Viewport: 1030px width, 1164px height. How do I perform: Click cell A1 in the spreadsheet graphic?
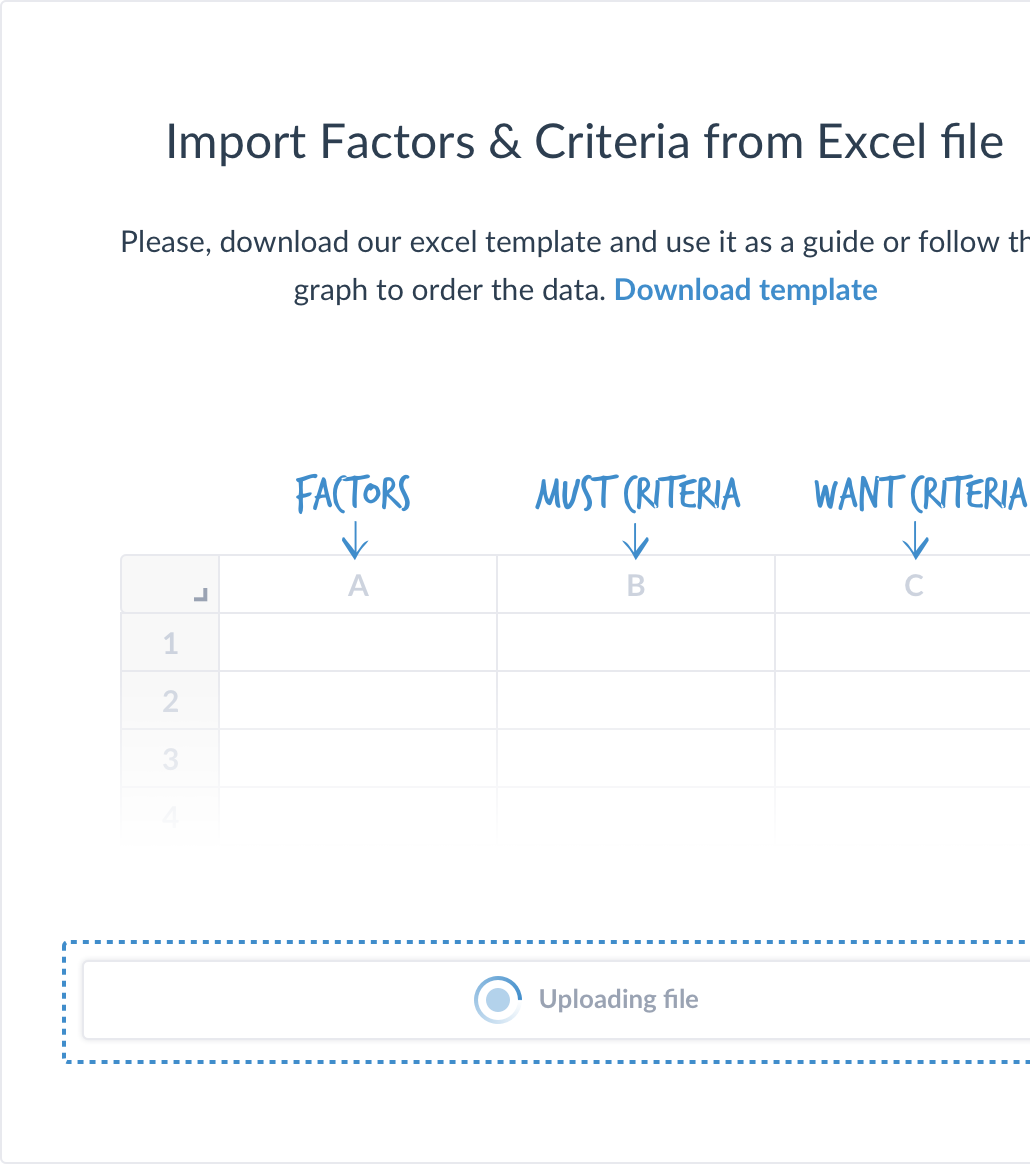coord(358,643)
